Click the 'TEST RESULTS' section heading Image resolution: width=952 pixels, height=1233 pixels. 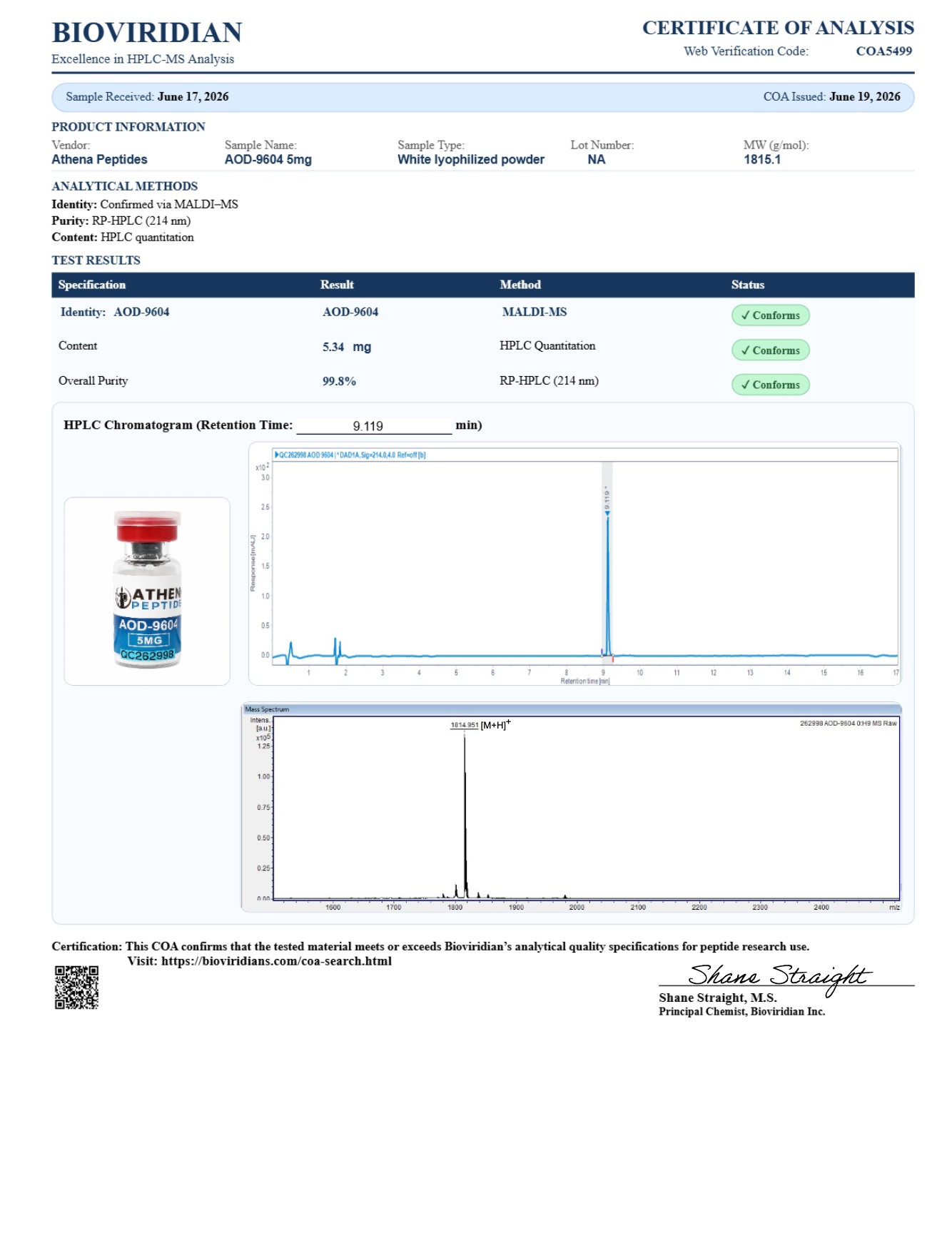point(96,260)
